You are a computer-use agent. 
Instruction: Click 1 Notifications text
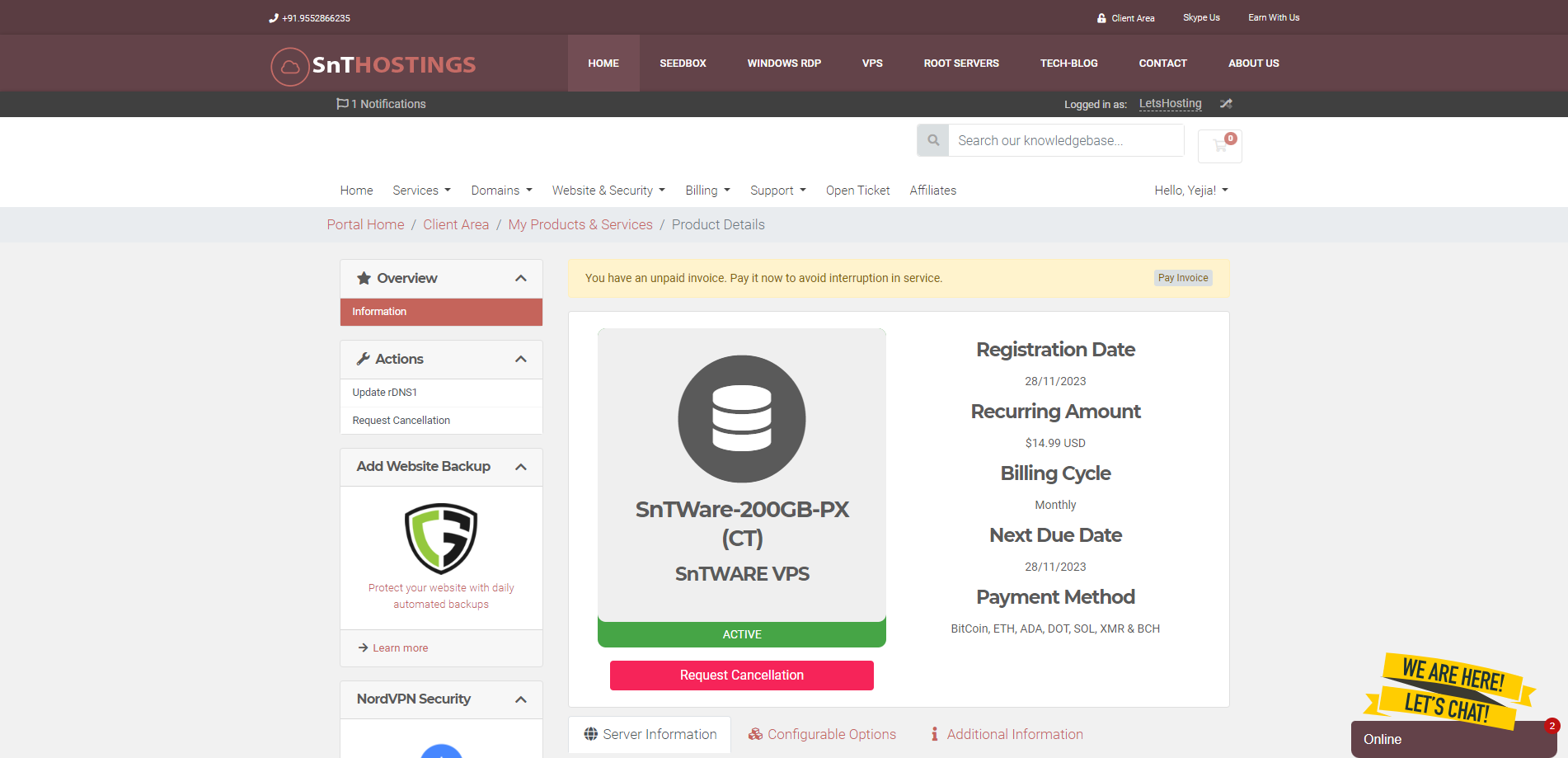[388, 104]
